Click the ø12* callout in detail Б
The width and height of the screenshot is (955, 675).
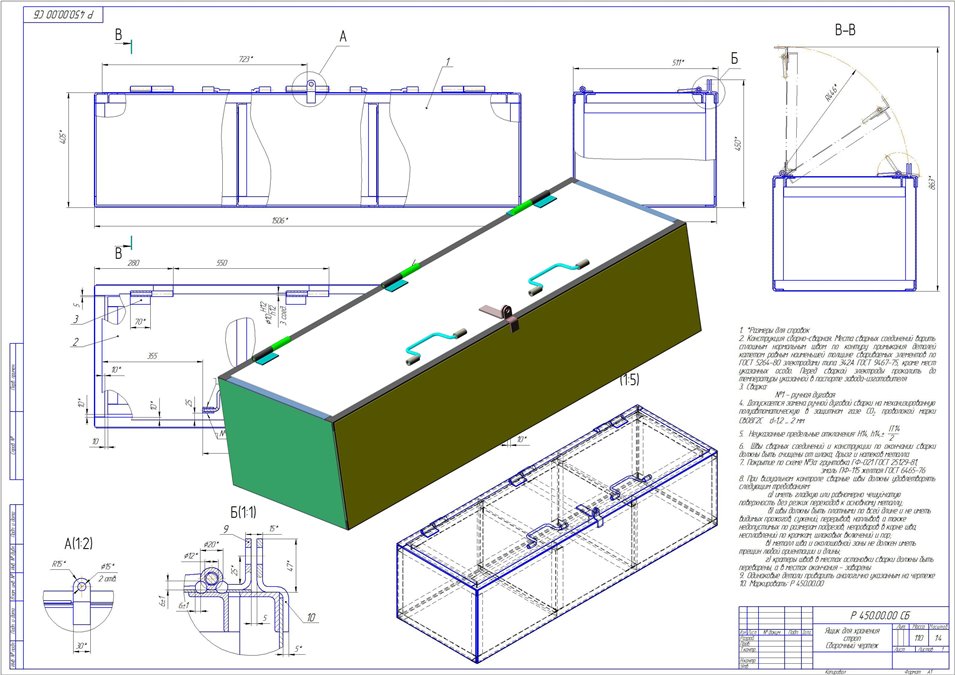click(x=191, y=556)
